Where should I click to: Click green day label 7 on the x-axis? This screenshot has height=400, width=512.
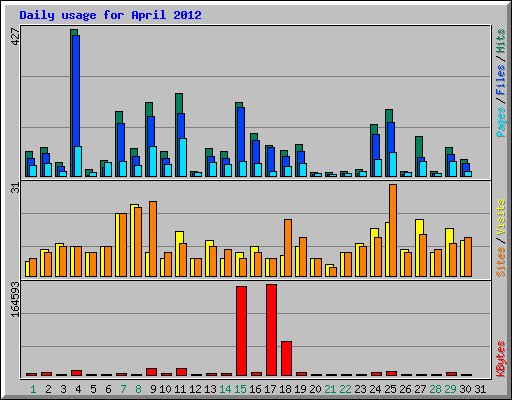click(123, 389)
